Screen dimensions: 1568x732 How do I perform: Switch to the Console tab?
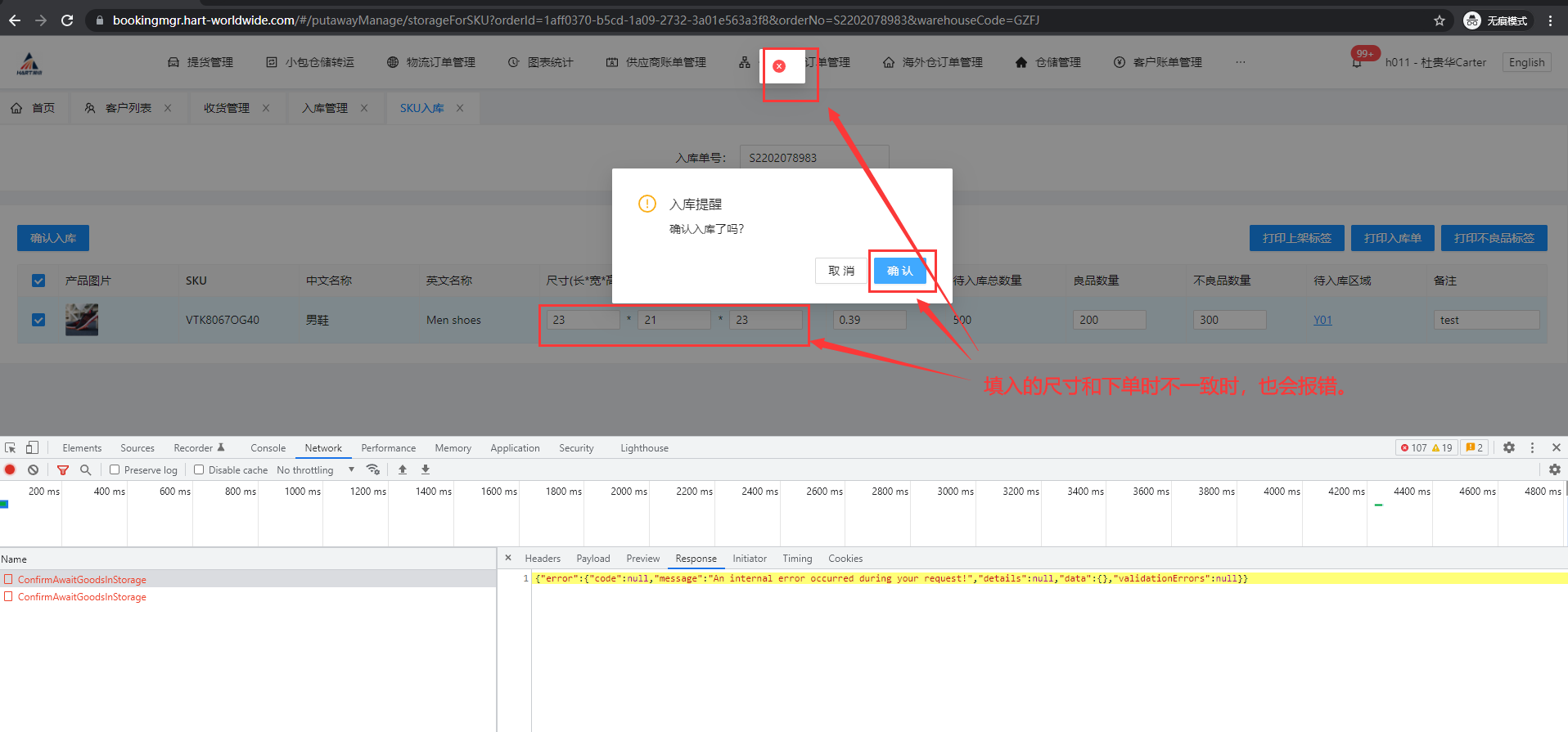pyautogui.click(x=268, y=448)
